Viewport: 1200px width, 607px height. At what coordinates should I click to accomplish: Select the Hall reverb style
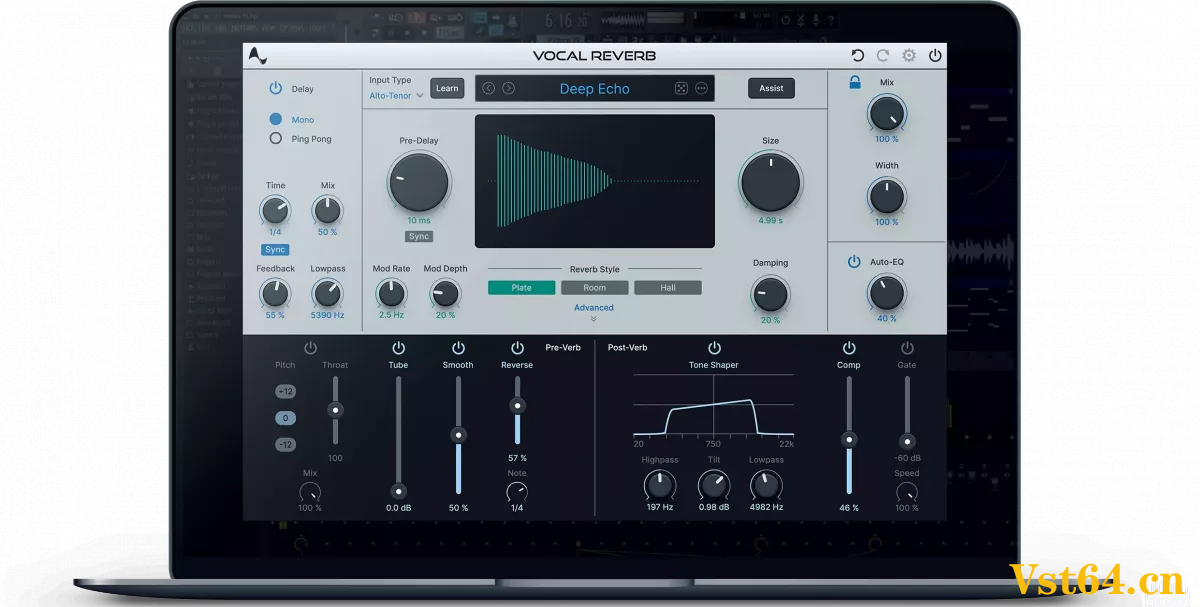pyautogui.click(x=667, y=288)
